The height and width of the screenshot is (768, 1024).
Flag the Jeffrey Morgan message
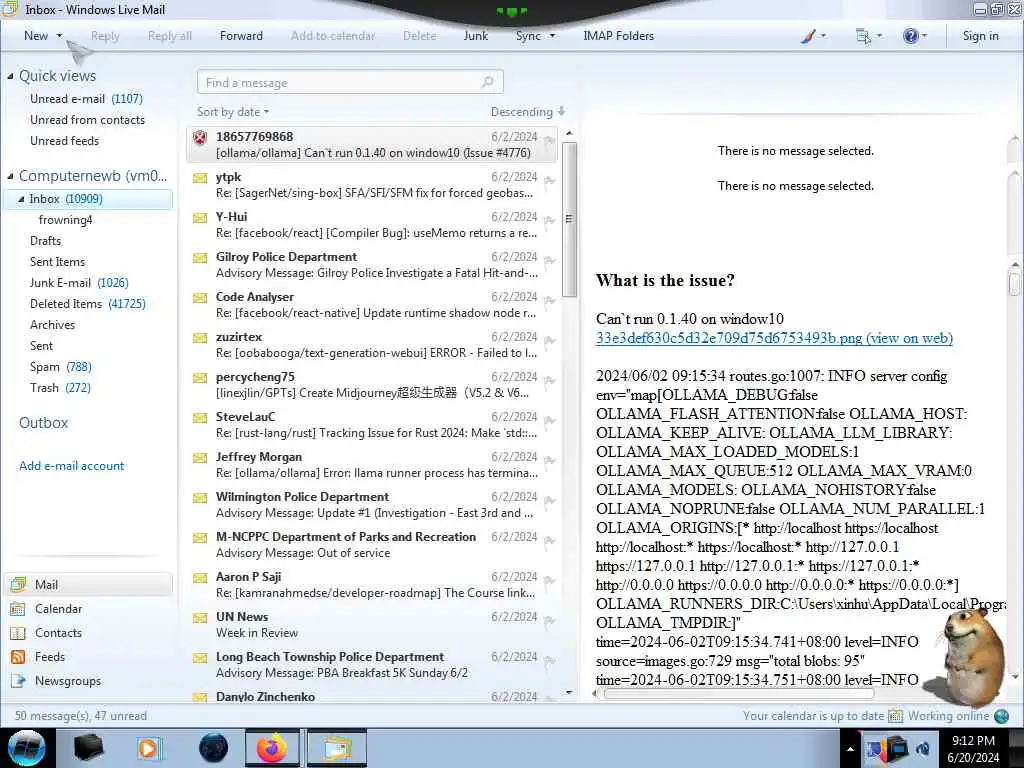(x=549, y=461)
